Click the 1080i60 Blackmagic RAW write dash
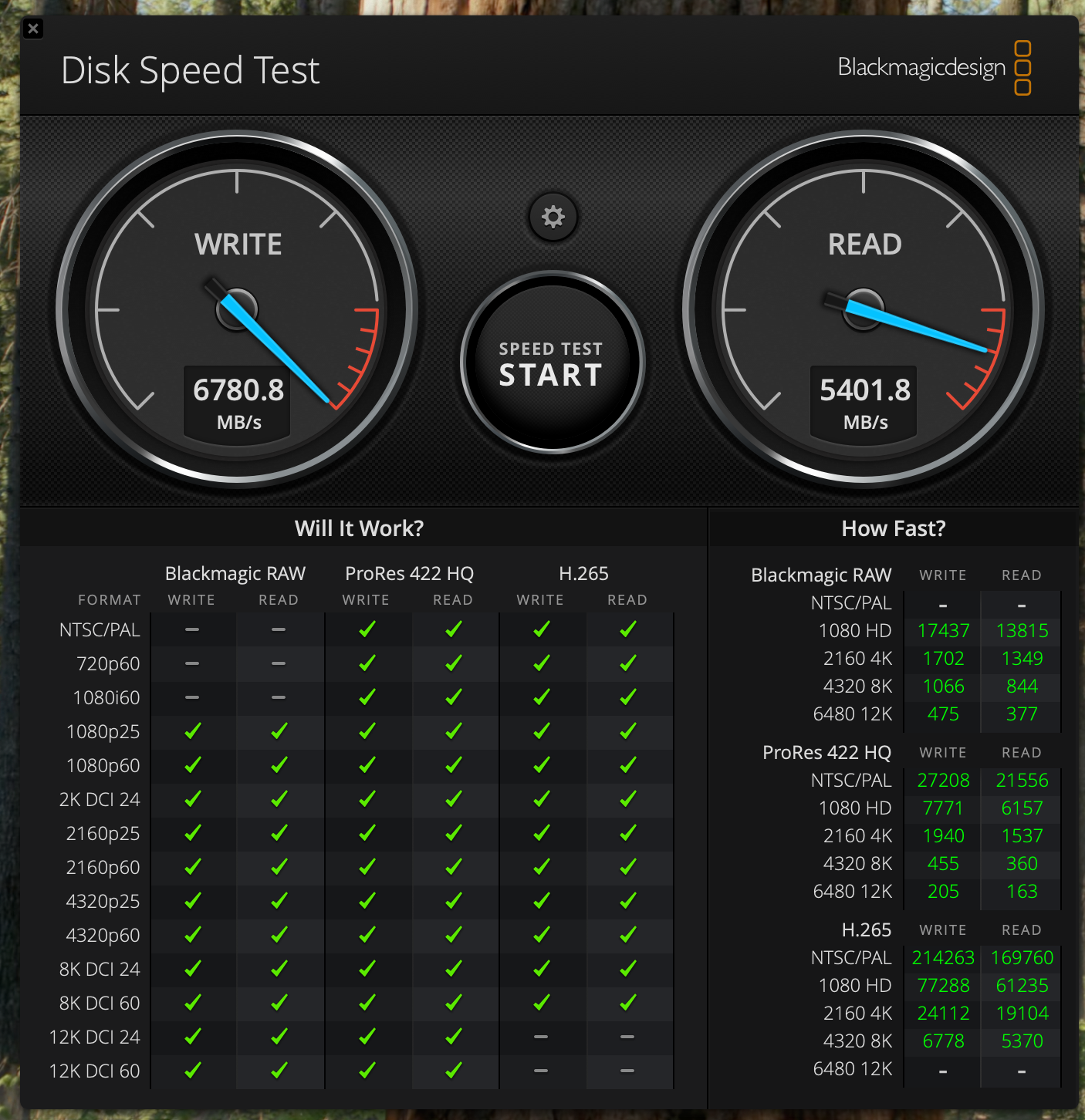This screenshot has width=1085, height=1120. coord(192,697)
